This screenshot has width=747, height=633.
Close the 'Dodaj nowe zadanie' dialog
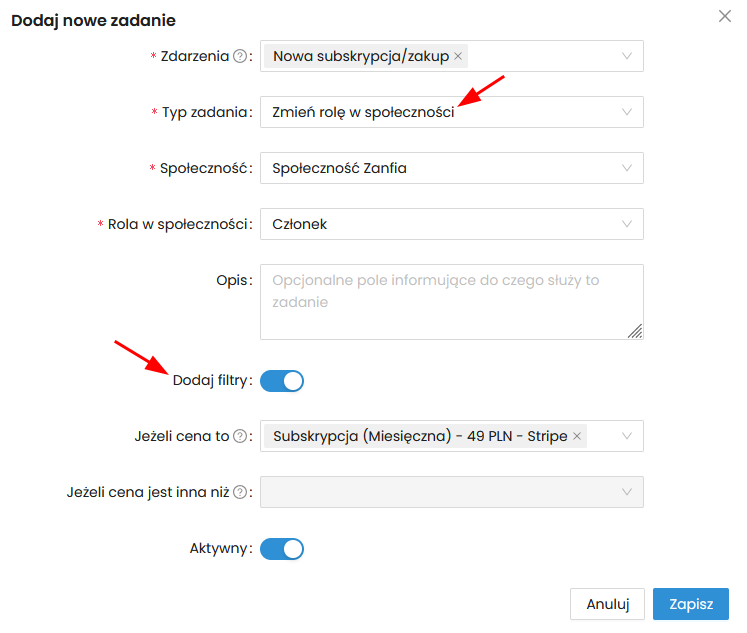pyautogui.click(x=725, y=16)
